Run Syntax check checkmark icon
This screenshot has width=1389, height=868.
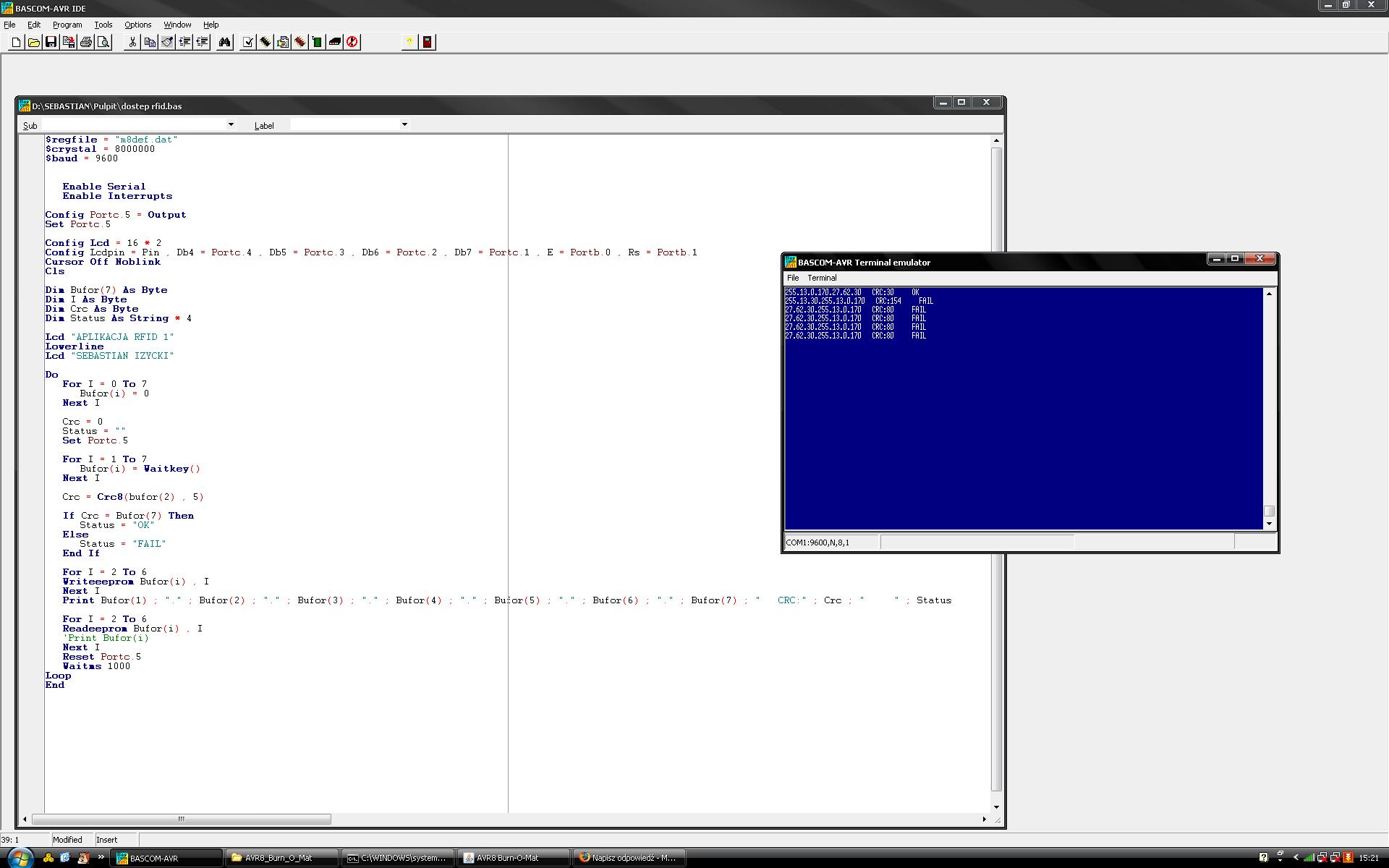click(x=248, y=42)
